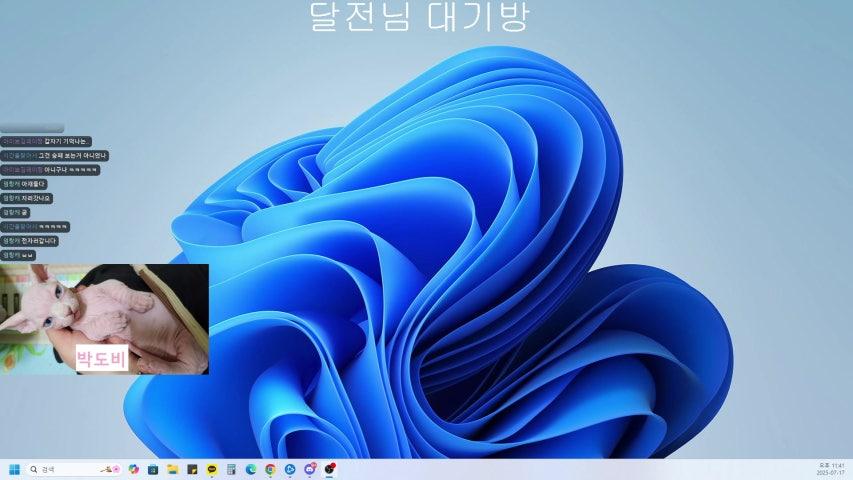Open File Explorer from the taskbar
This screenshot has width=853, height=480.
coord(172,469)
